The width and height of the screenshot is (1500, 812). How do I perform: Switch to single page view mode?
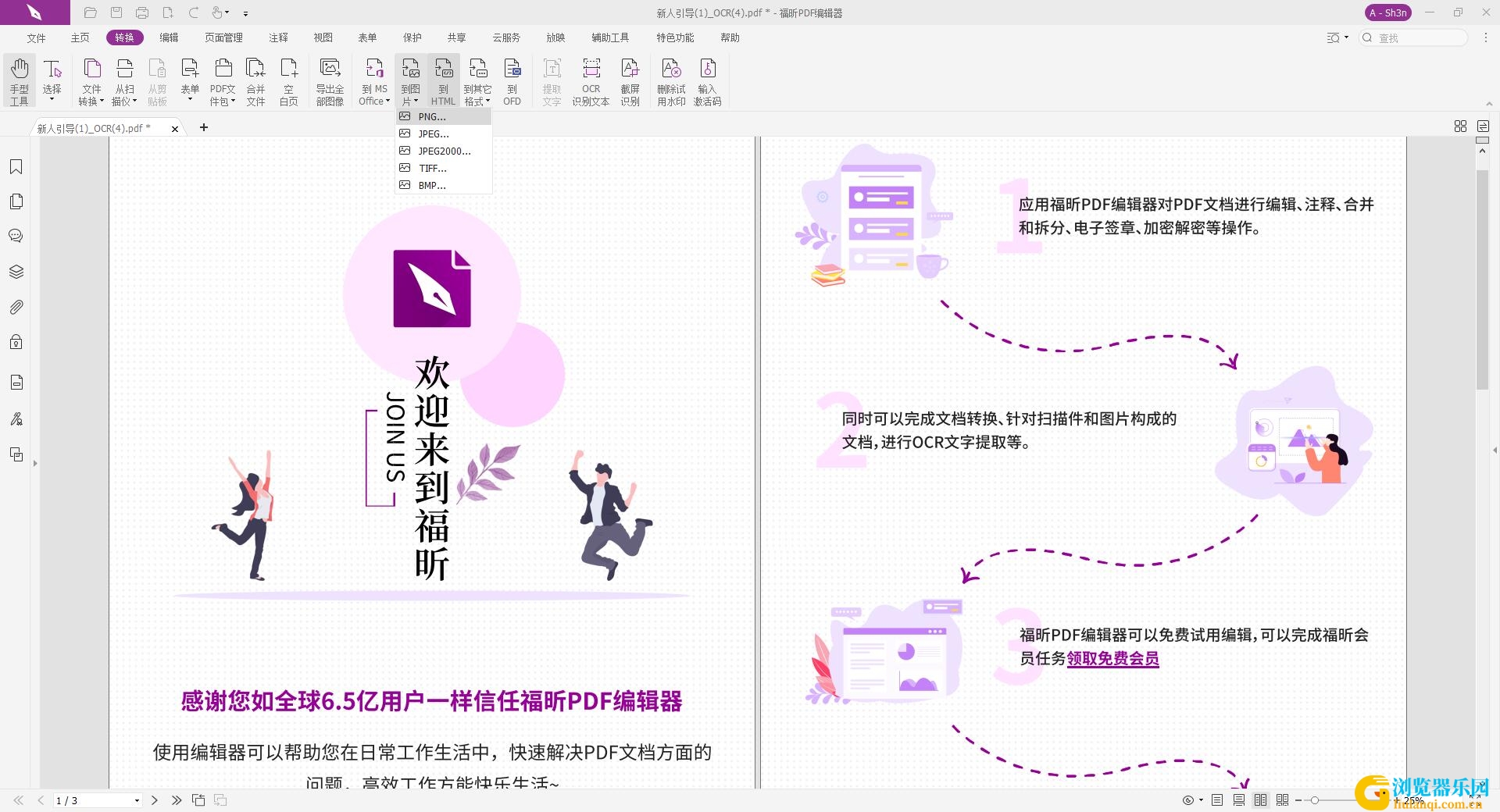tap(1217, 800)
